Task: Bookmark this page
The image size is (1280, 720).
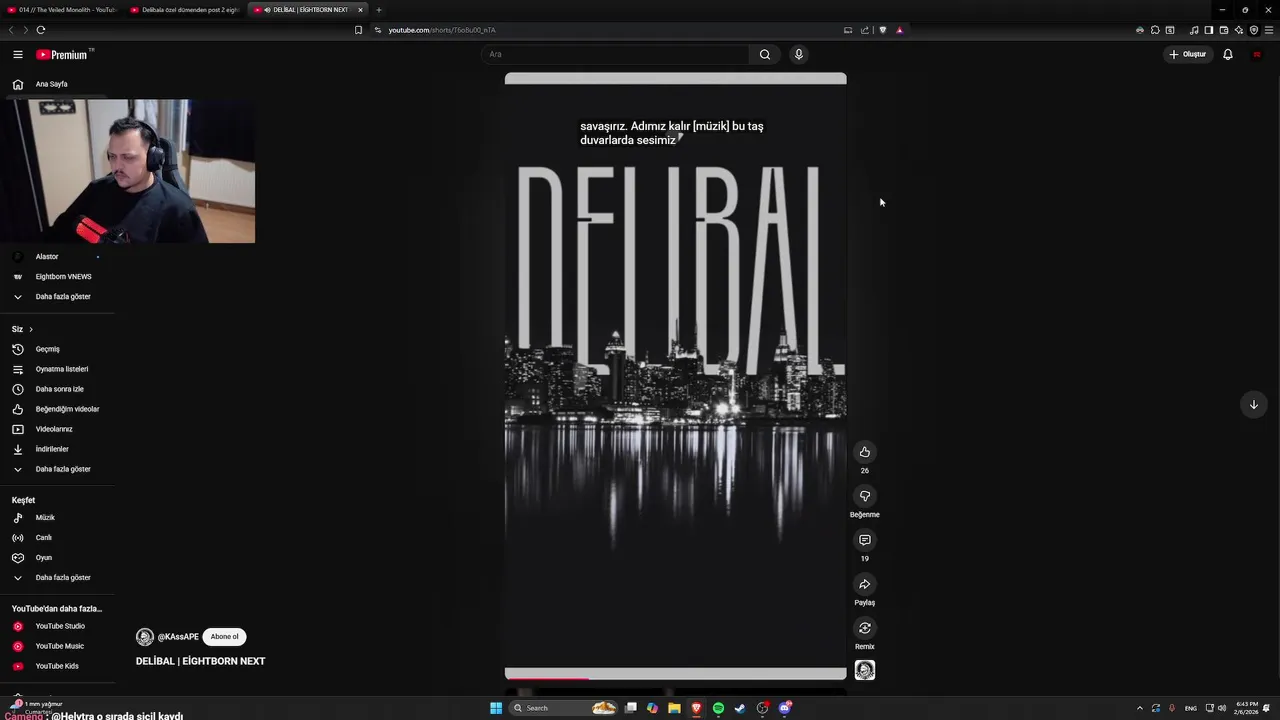Action: coord(358,30)
